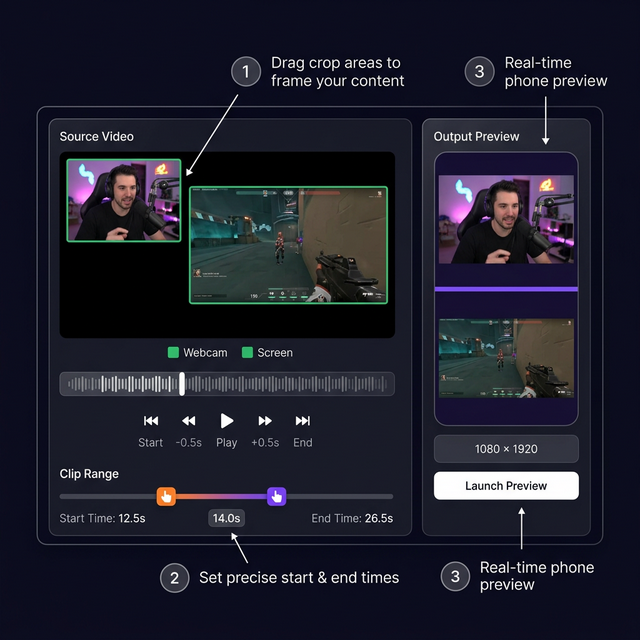The height and width of the screenshot is (640, 640).
Task: Select the purple end-time handle
Action: pos(276,496)
